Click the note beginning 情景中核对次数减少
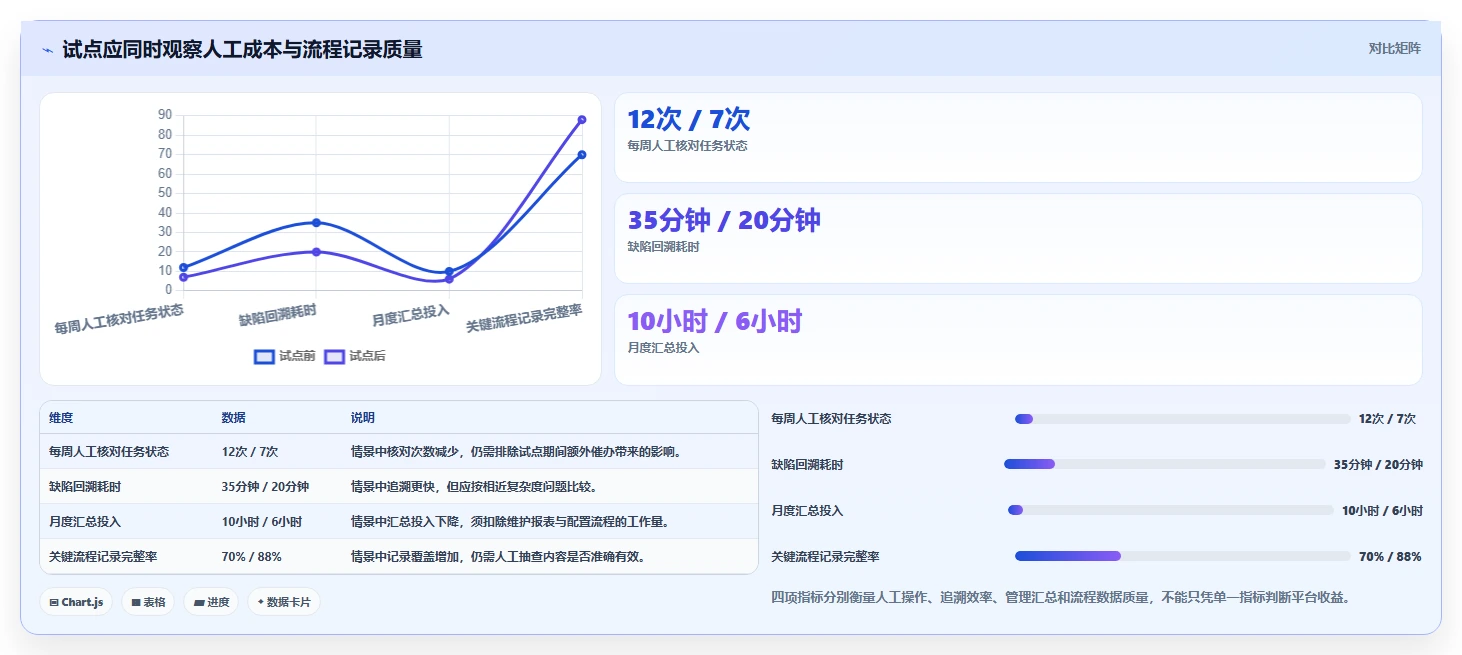The width and height of the screenshot is (1462, 655). (517, 451)
